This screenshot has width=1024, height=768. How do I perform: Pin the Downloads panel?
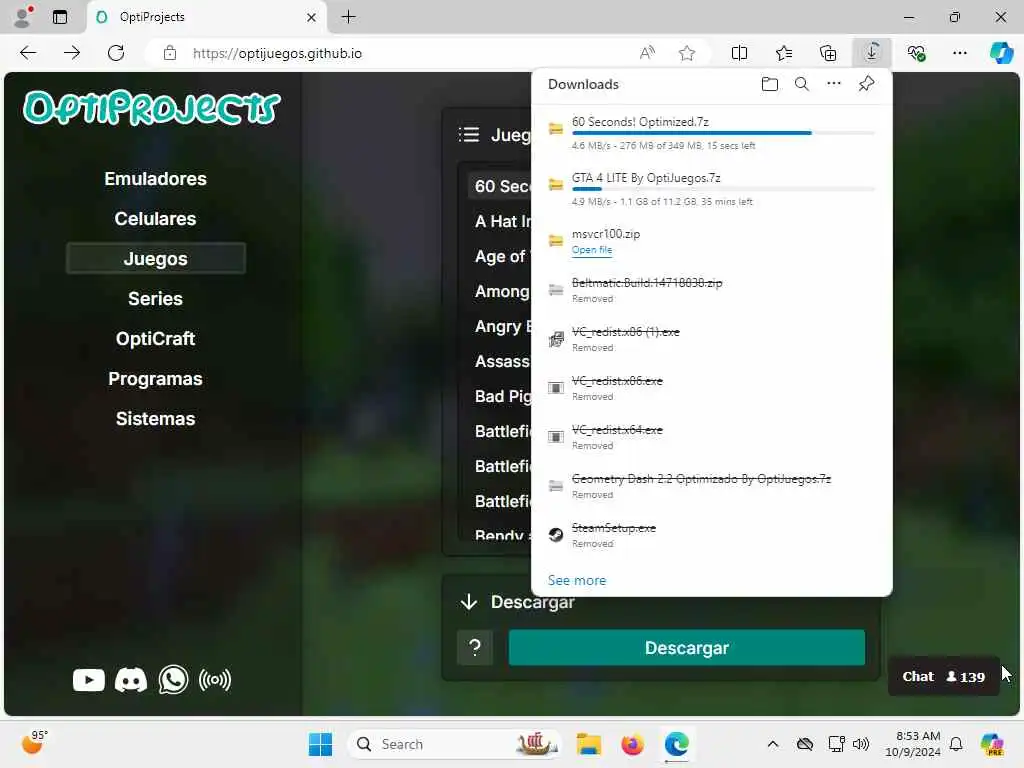pyautogui.click(x=866, y=84)
